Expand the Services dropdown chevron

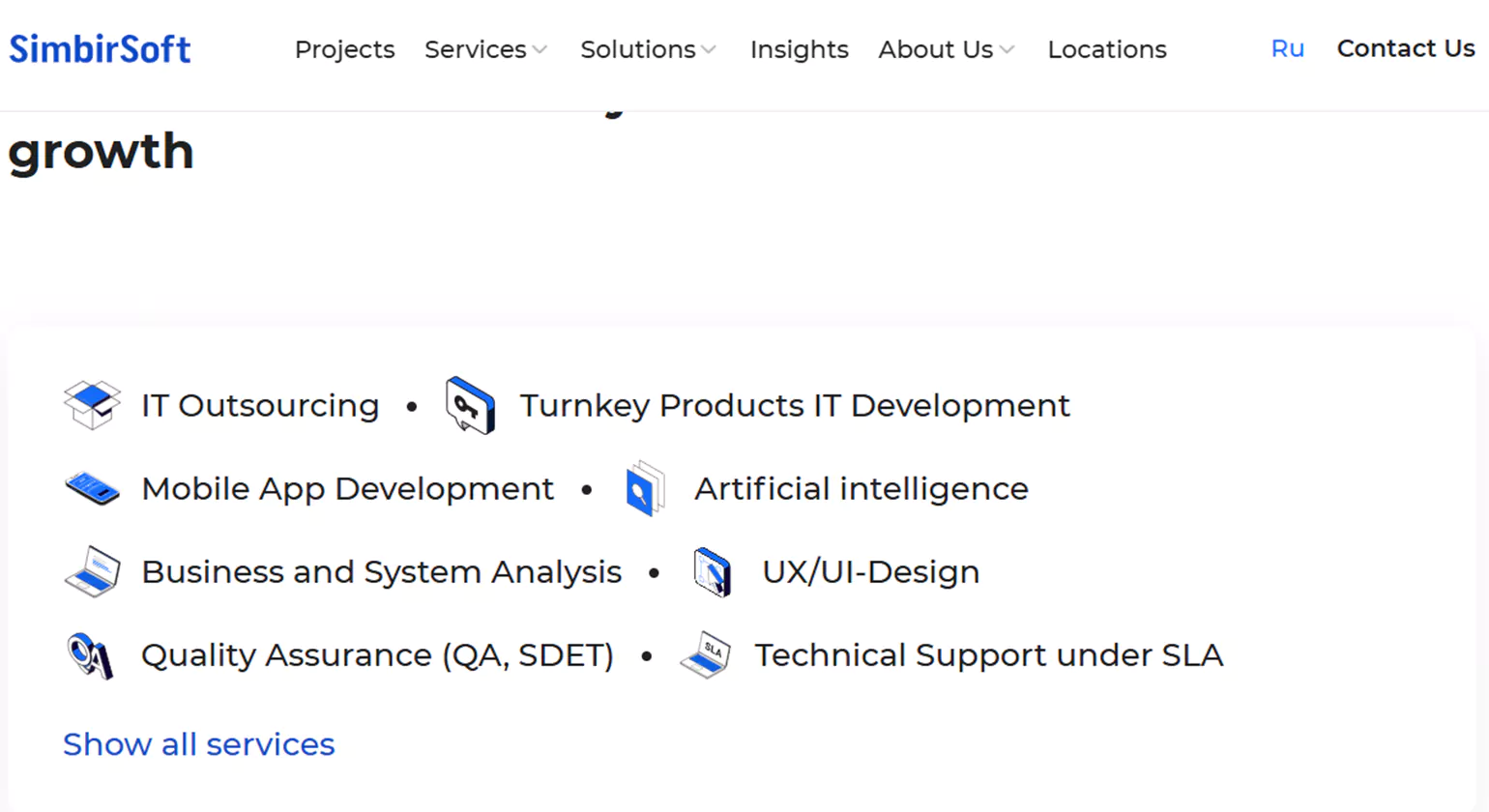point(540,50)
